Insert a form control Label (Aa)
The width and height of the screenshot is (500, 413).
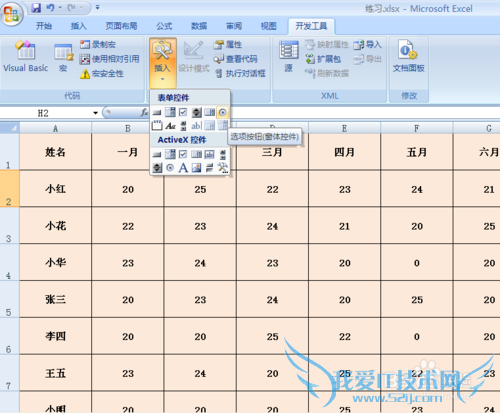(x=170, y=126)
